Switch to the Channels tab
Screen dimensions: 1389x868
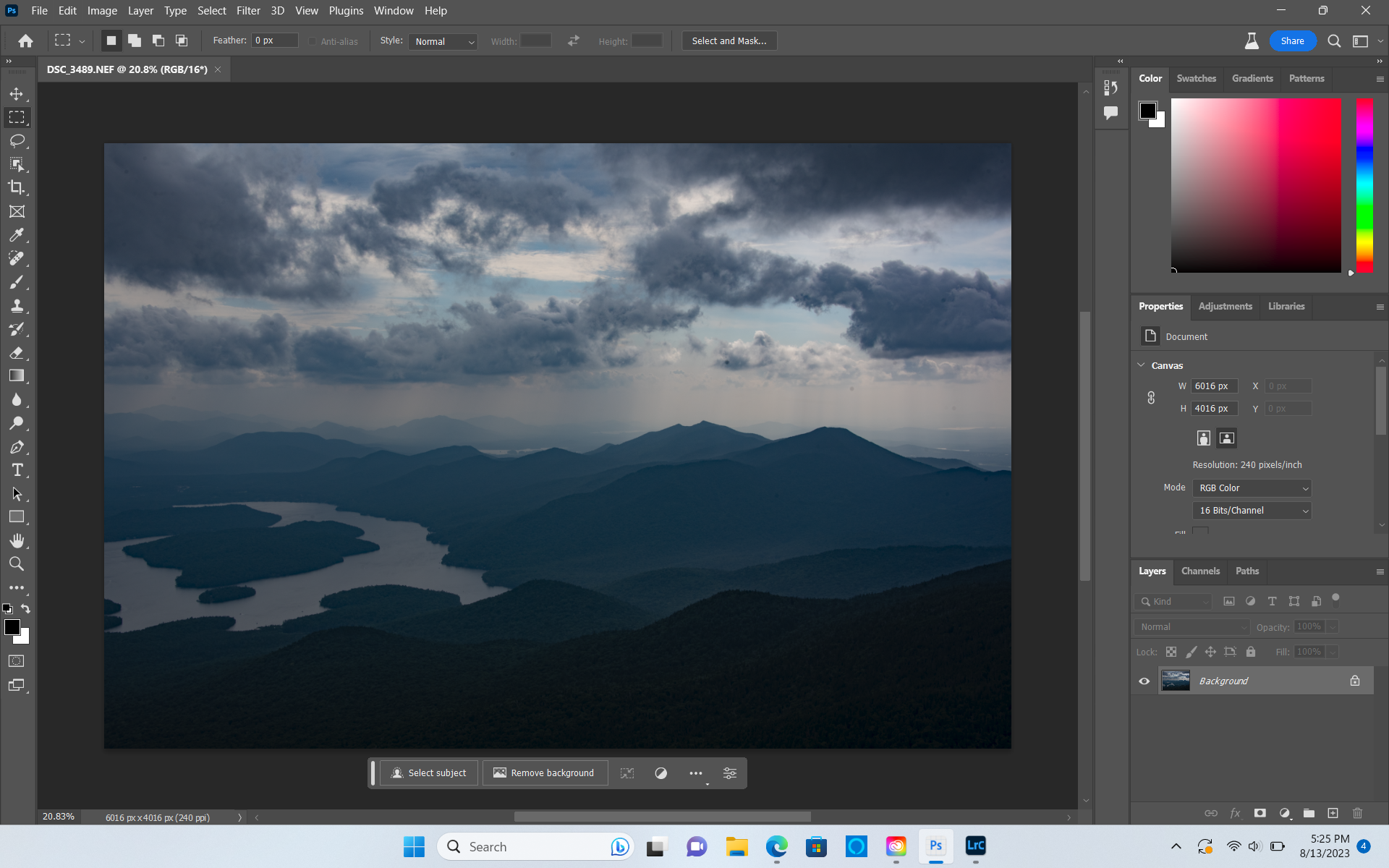click(1200, 571)
